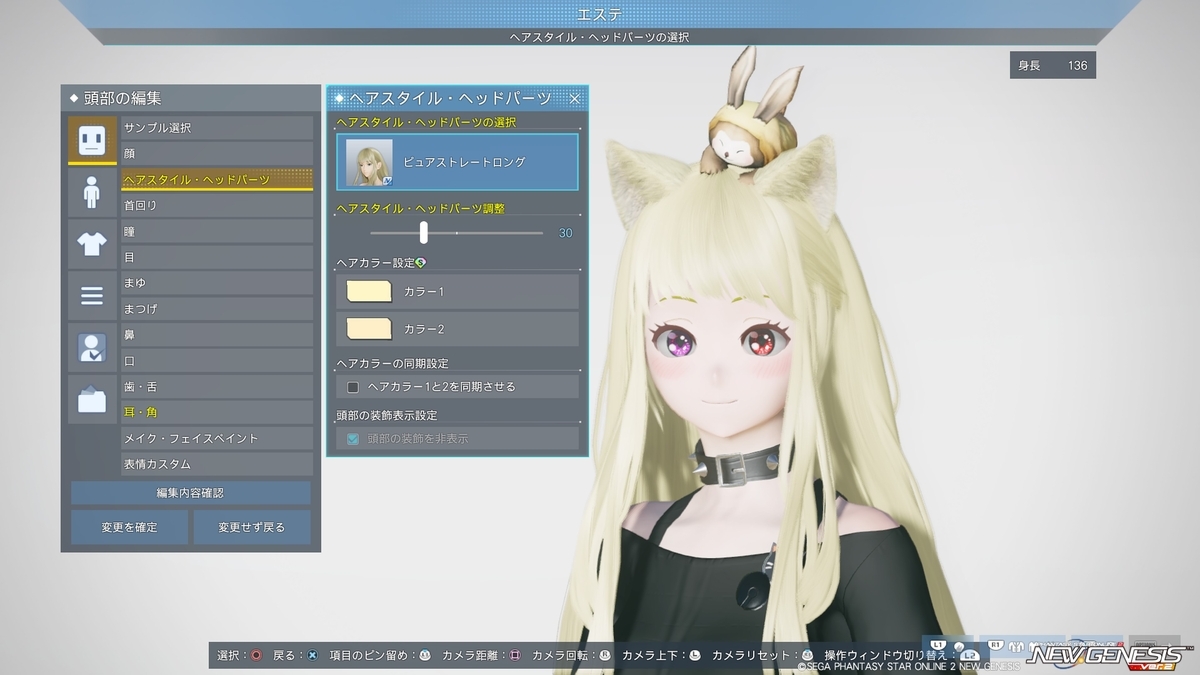Screen dimensions: 1200x675
Task: Click 変更せず戻る button
Action: (x=252, y=527)
